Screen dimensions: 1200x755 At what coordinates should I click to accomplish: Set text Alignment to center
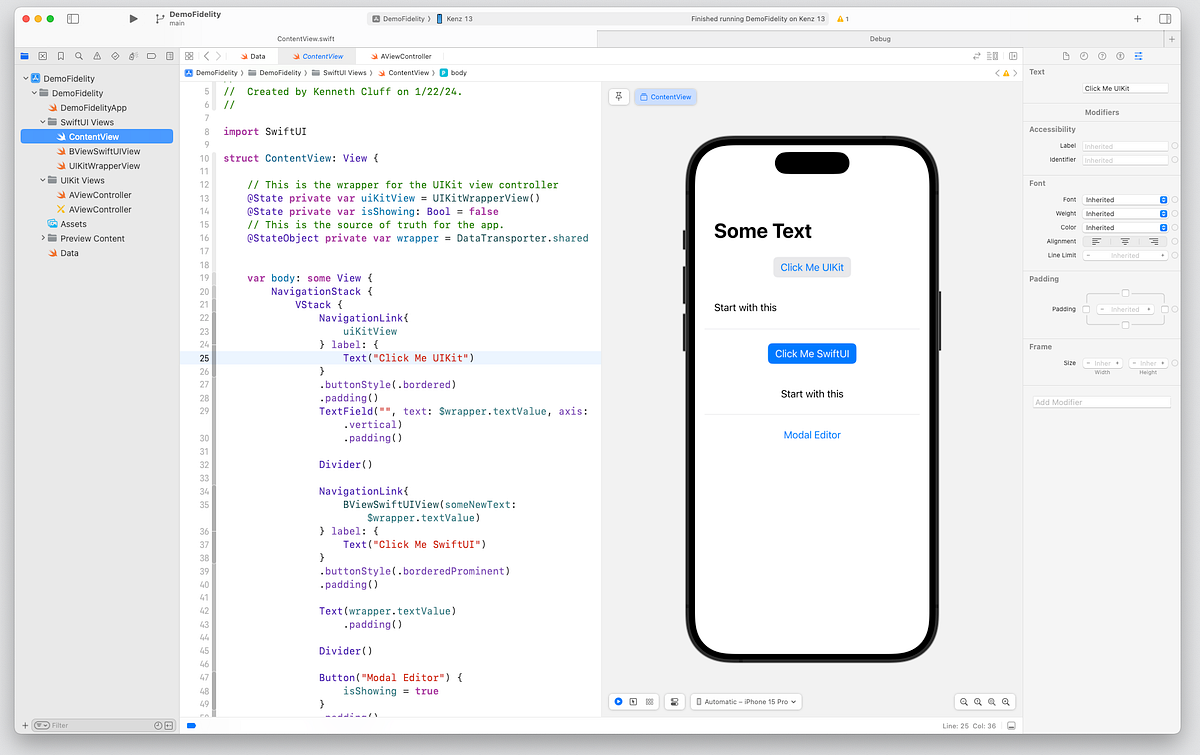[x=1125, y=241]
